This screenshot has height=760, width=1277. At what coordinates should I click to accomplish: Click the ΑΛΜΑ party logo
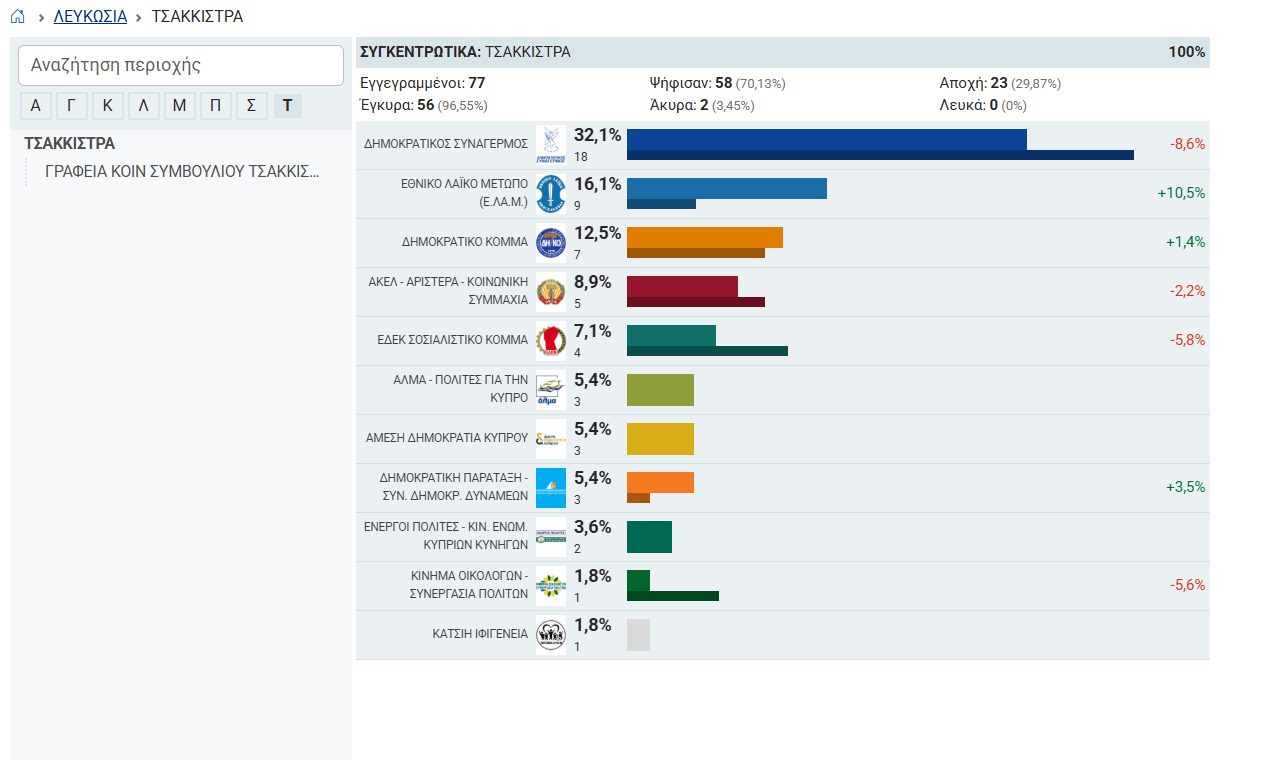click(x=551, y=389)
